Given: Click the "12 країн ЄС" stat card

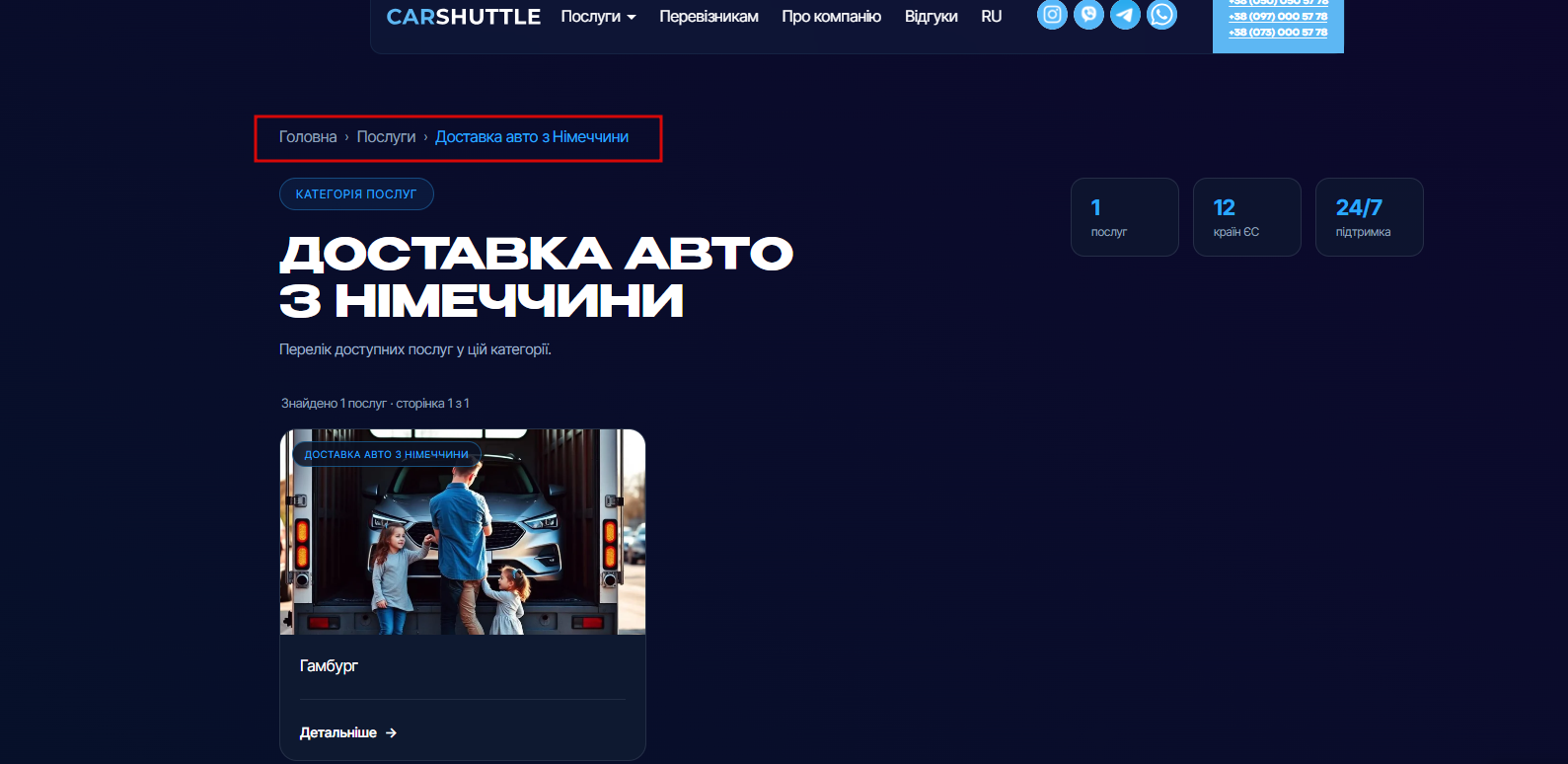Looking at the screenshot, I should 1247,217.
